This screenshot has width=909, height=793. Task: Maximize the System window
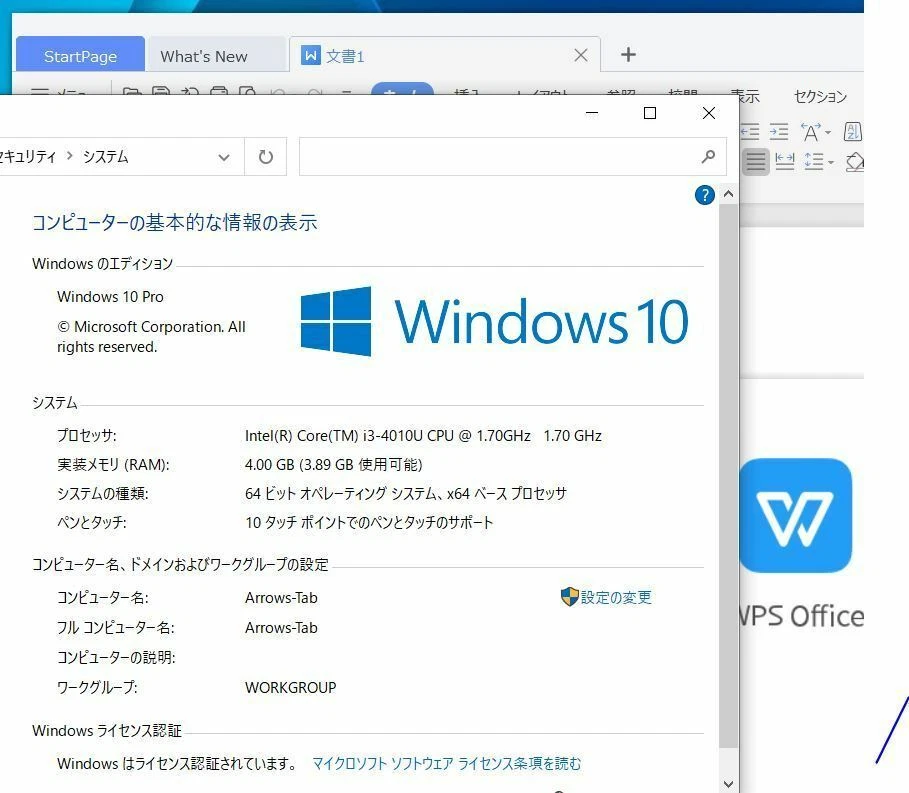click(x=650, y=113)
